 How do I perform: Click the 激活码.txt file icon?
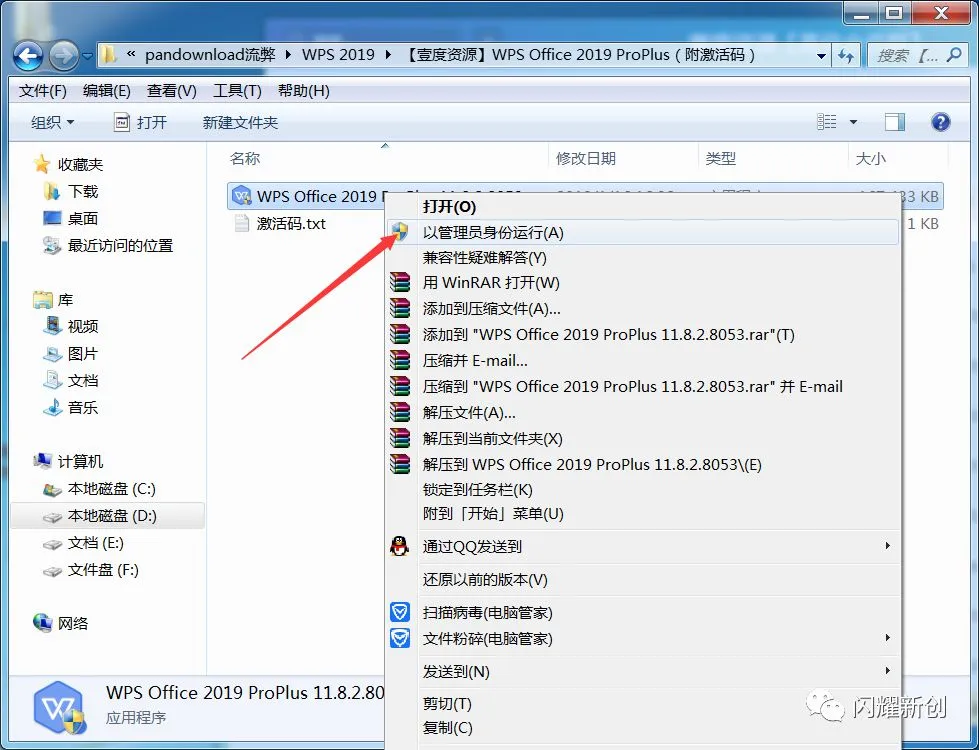(x=242, y=224)
